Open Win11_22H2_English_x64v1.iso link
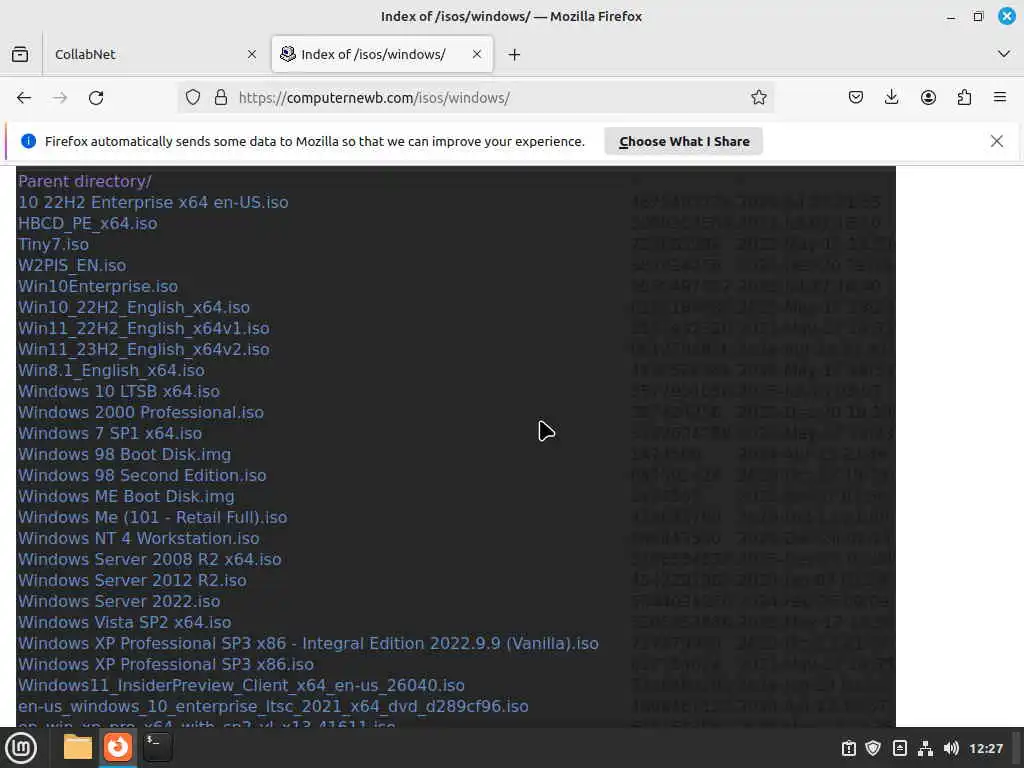 click(144, 328)
